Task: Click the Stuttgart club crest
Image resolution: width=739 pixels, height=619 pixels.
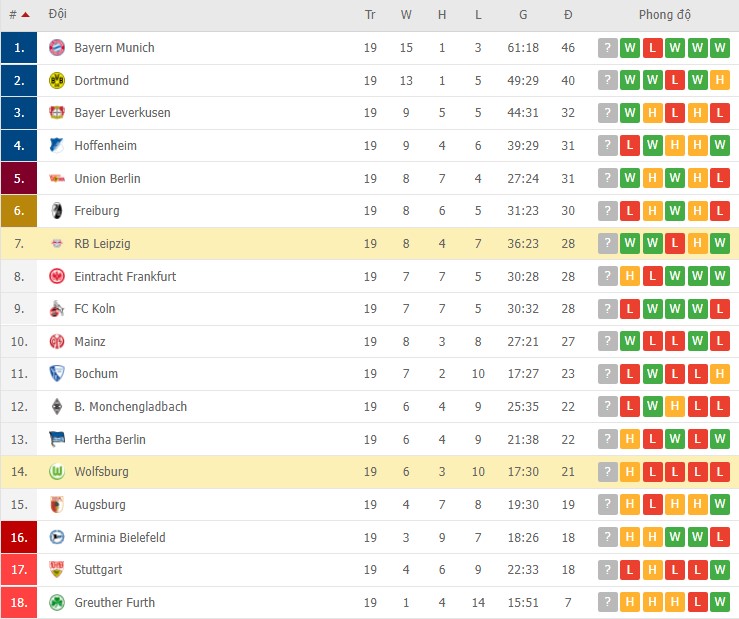Action: coord(57,570)
